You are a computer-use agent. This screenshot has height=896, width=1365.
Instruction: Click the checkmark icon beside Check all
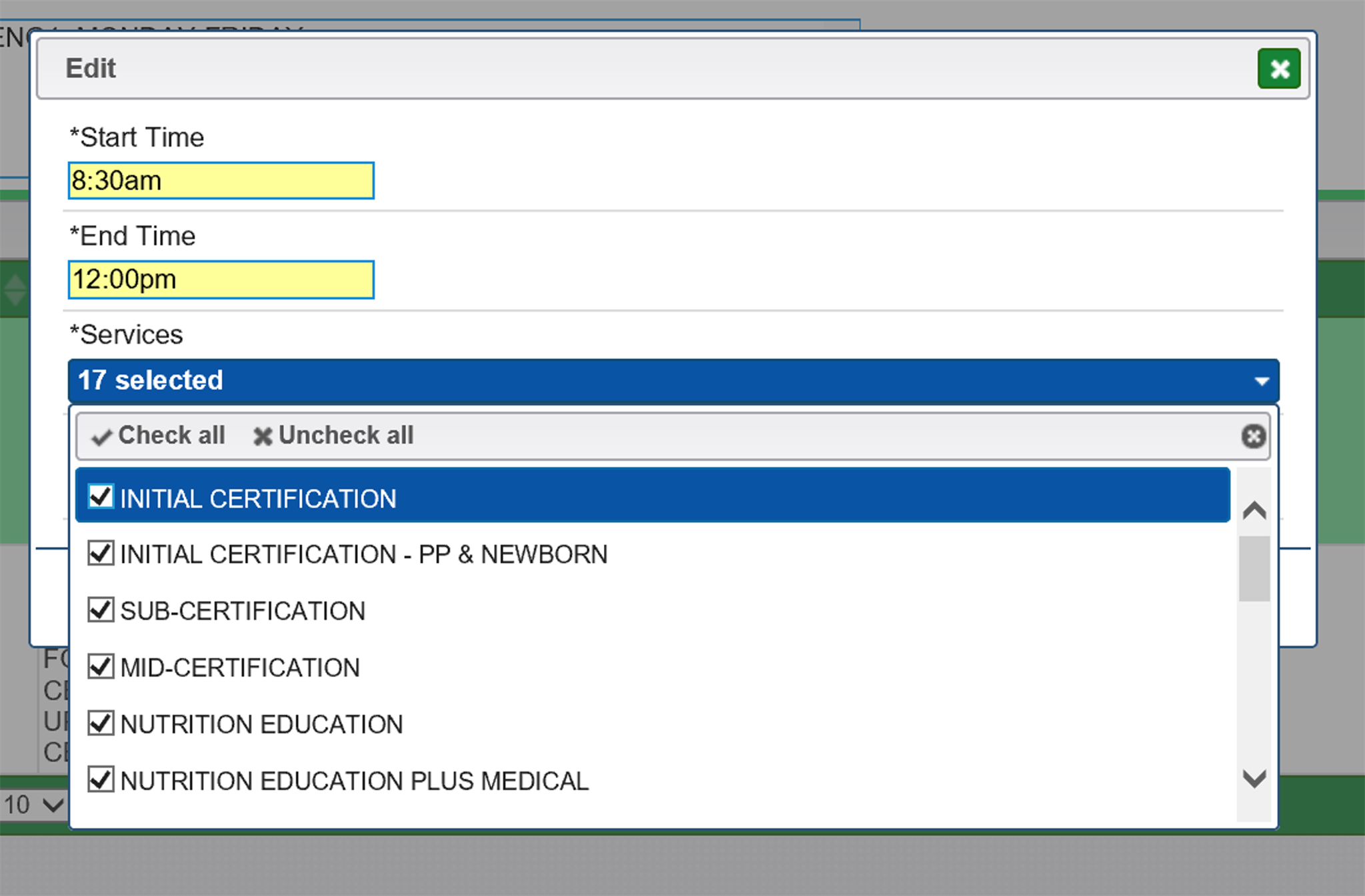[x=101, y=437]
